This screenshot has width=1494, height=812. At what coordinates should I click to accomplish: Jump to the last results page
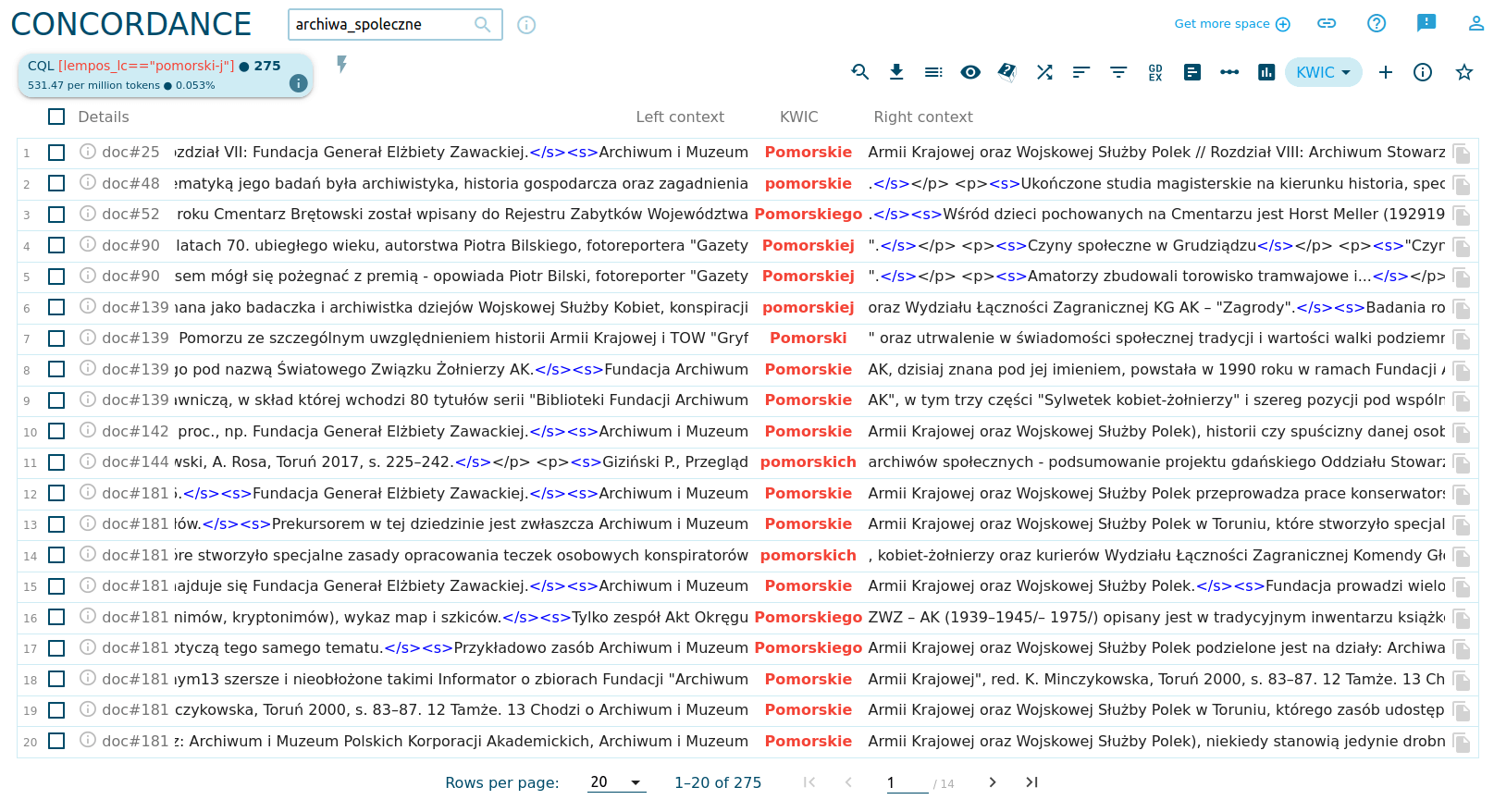tap(1031, 782)
